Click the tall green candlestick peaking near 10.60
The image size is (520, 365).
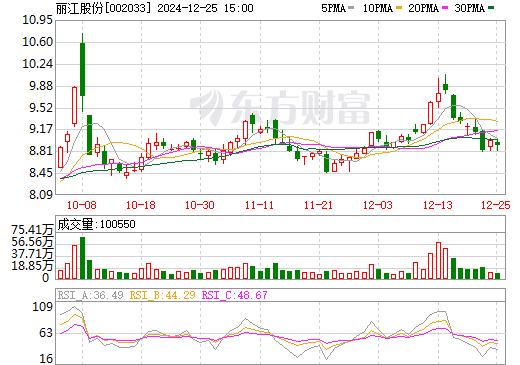pyautogui.click(x=82, y=69)
